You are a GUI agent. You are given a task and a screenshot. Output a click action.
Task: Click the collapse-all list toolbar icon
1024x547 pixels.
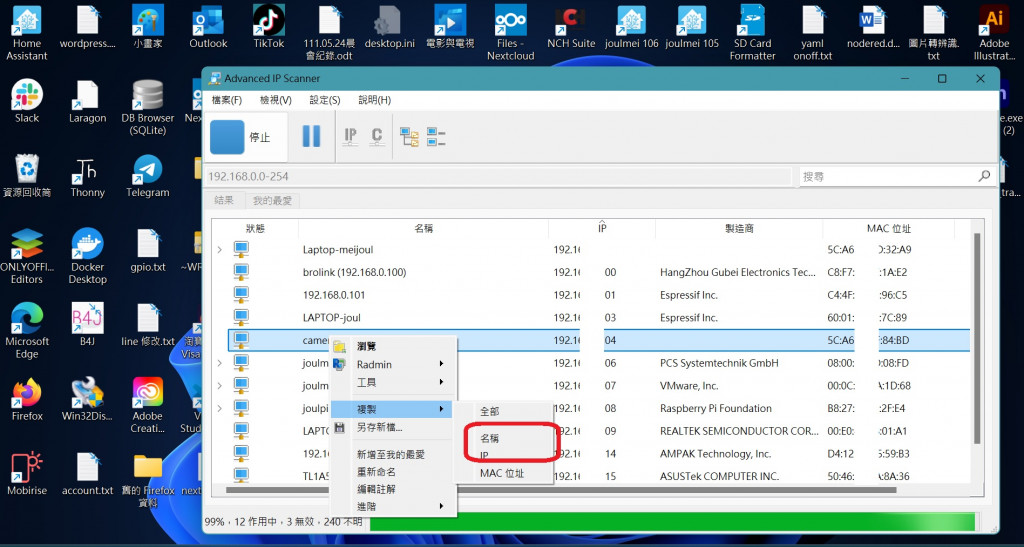click(x=436, y=136)
